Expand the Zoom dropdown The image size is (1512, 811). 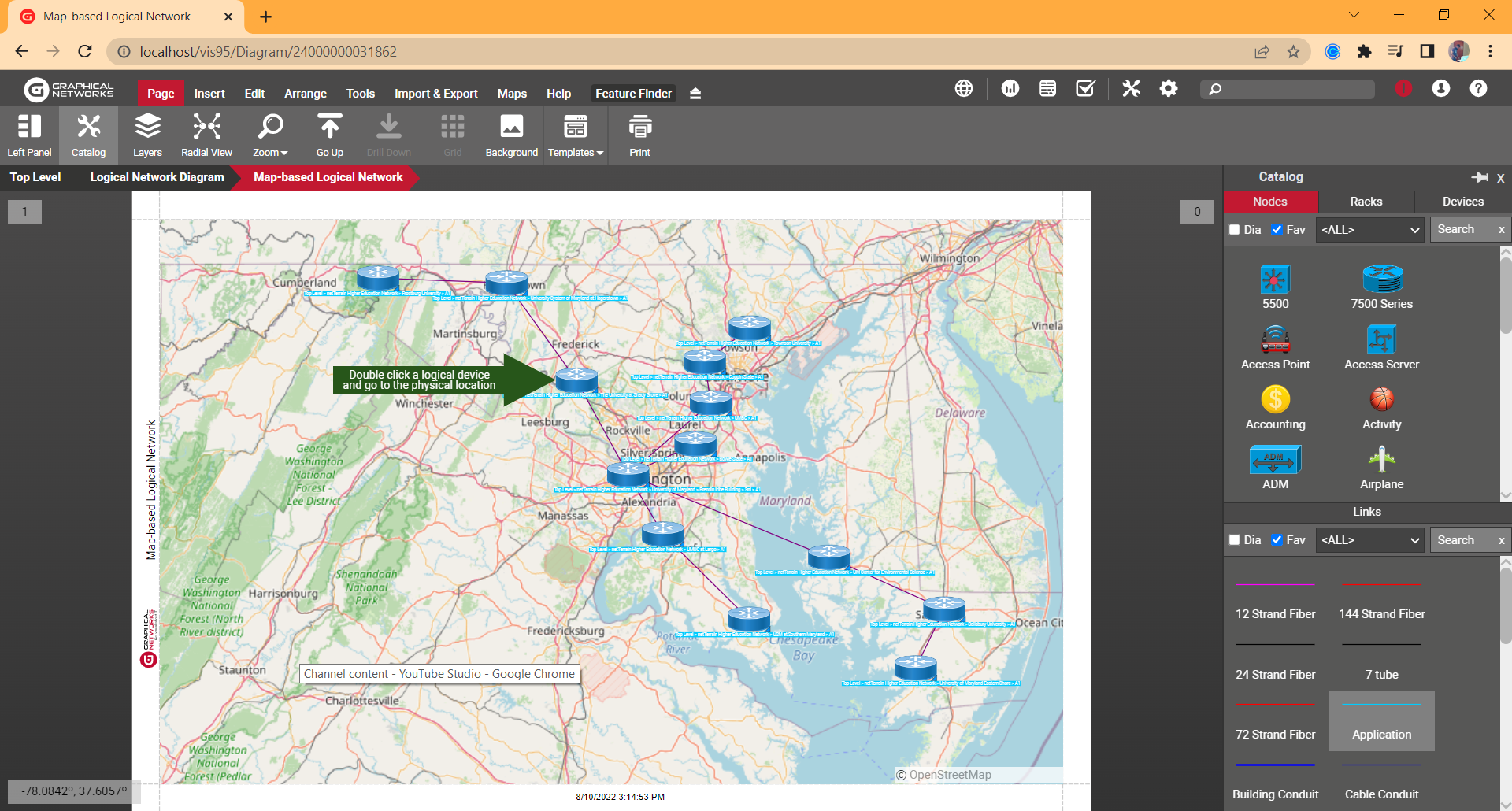coord(270,135)
